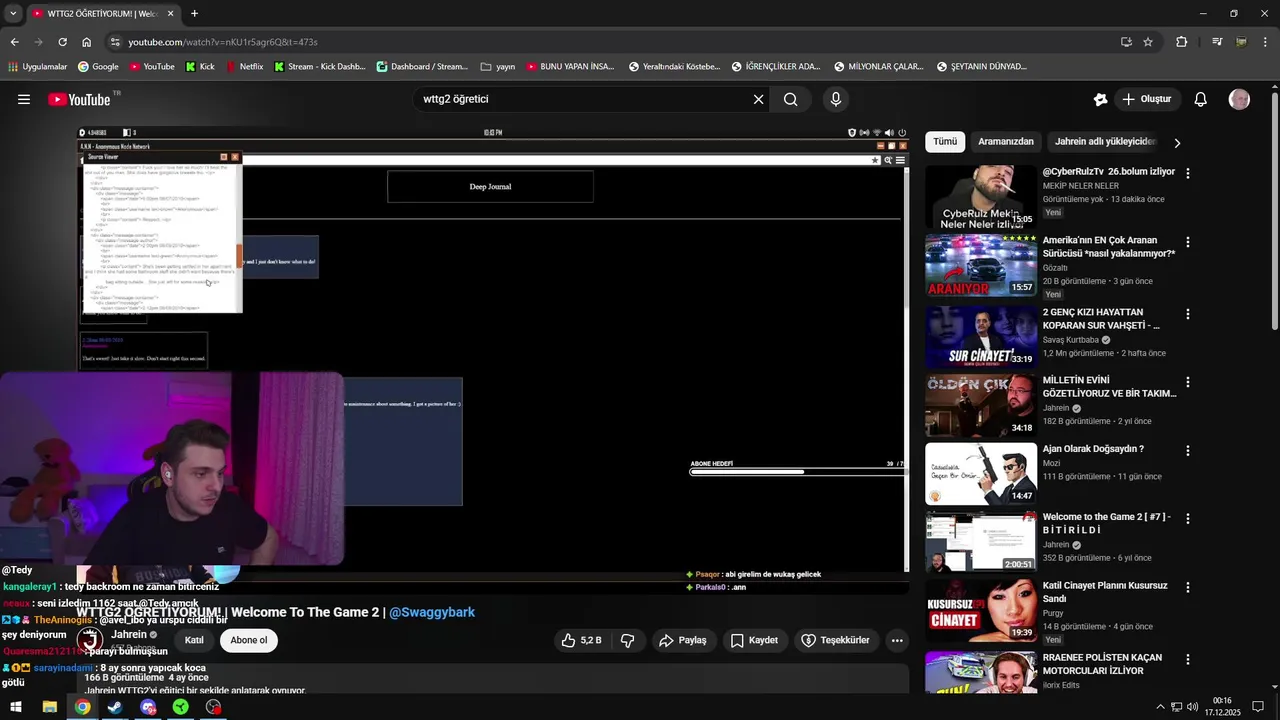Click the Oluştur create button
This screenshot has width=1280, height=720.
[x=1146, y=99]
